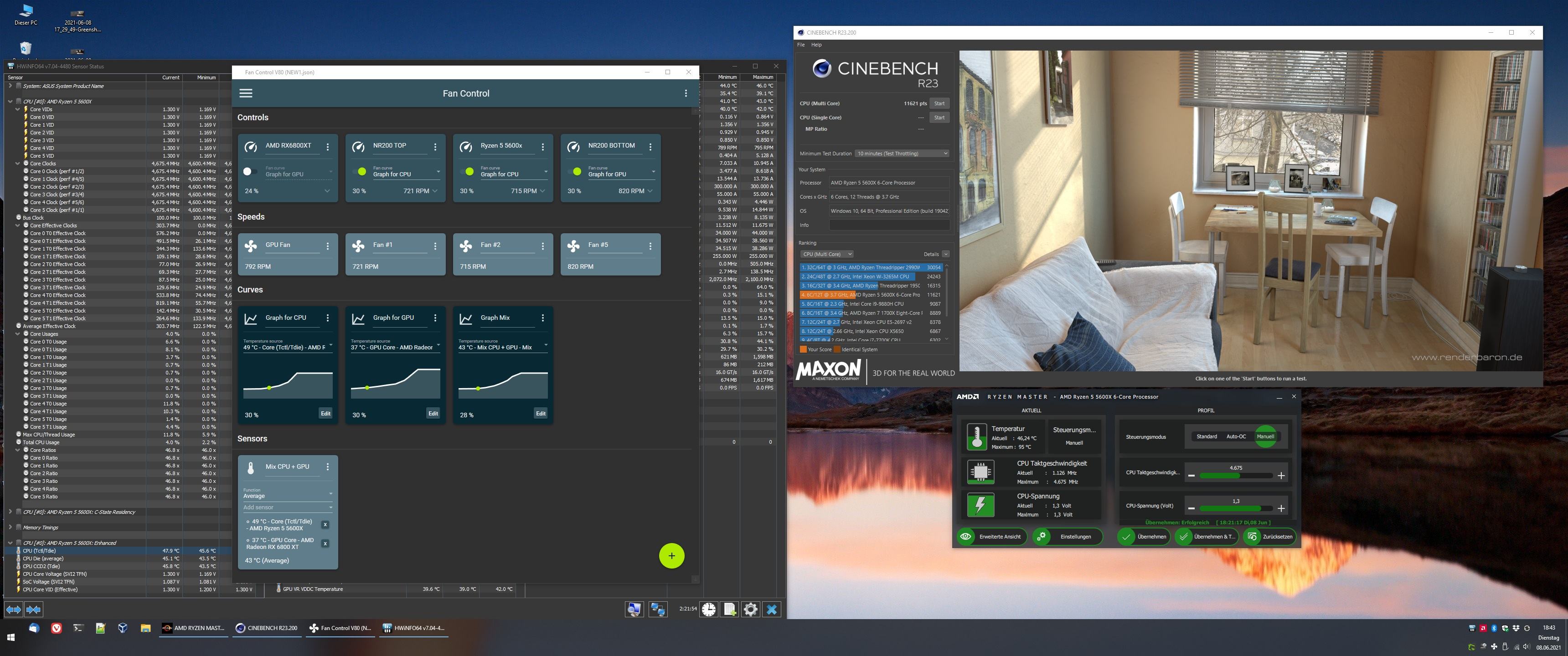1568x656 pixels.
Task: Expand the Ryzen 5 5600x control card chevron
Action: point(542,191)
